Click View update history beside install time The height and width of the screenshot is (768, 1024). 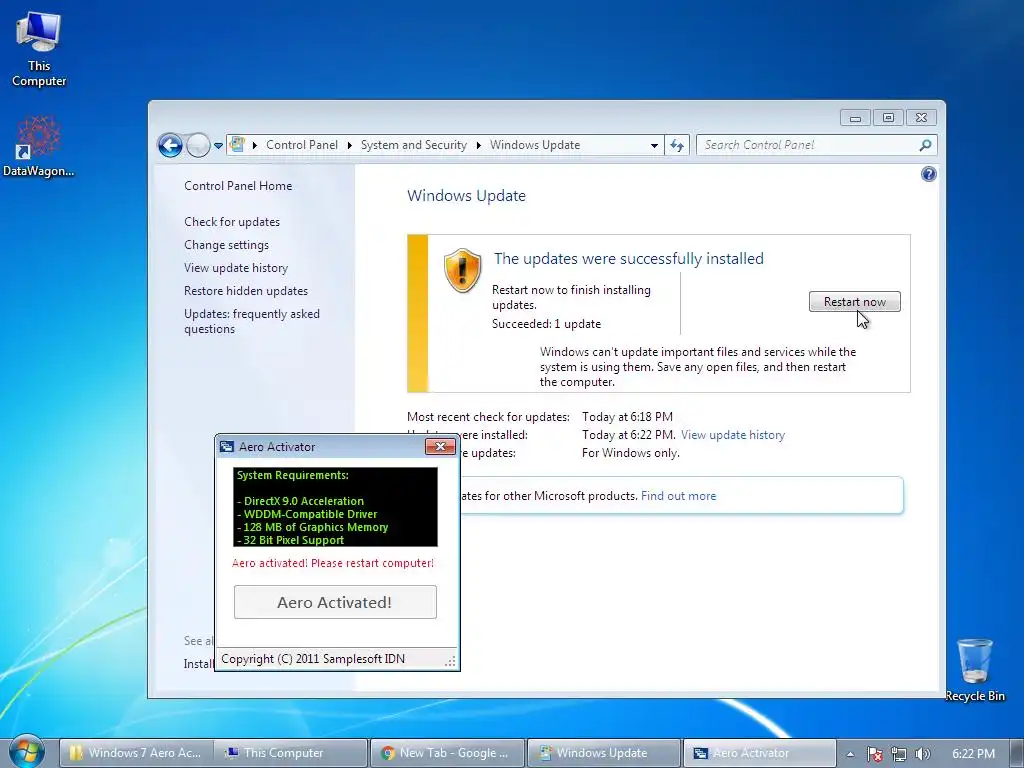coord(733,435)
